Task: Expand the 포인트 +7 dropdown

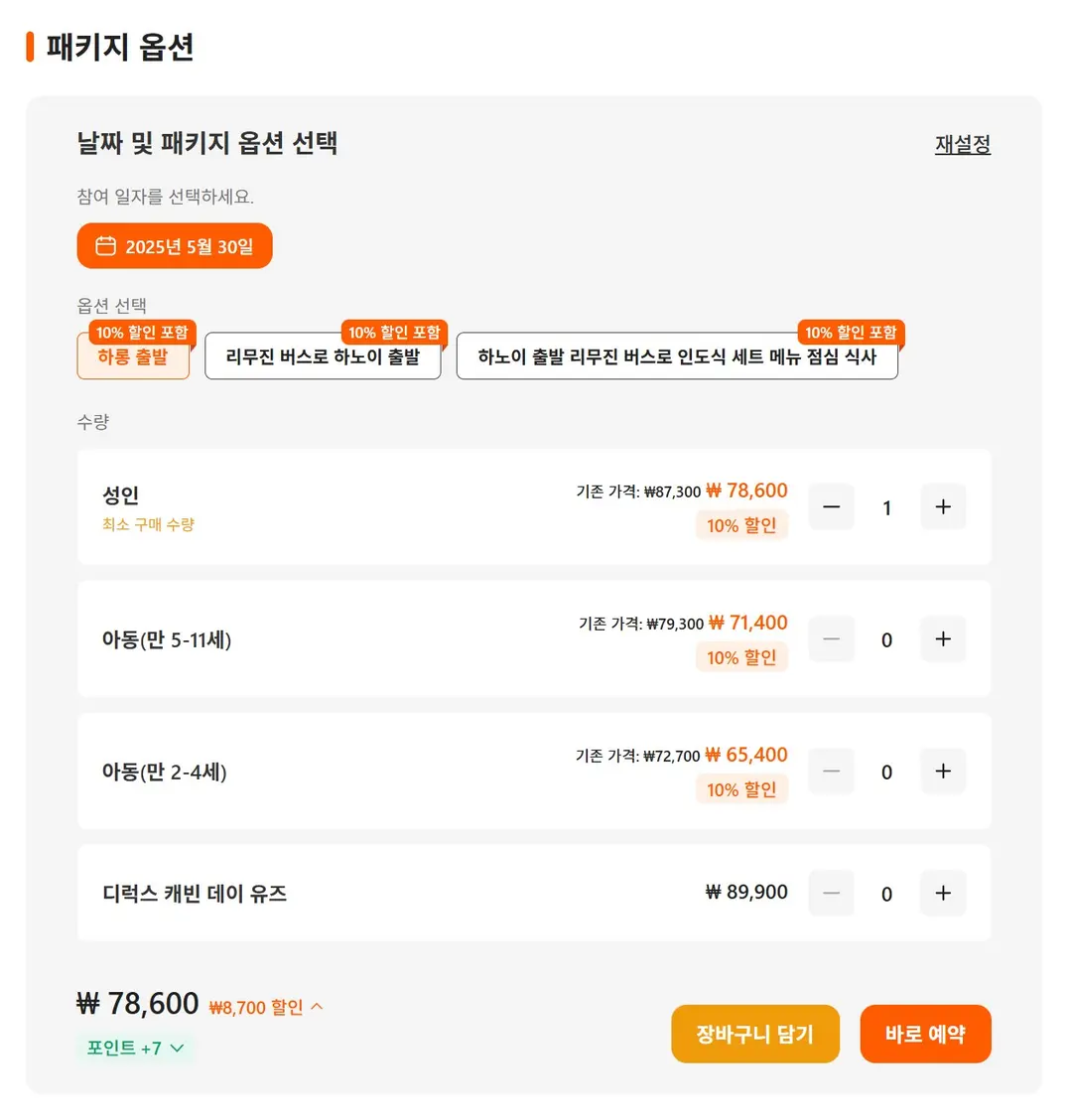Action: pos(135,1048)
